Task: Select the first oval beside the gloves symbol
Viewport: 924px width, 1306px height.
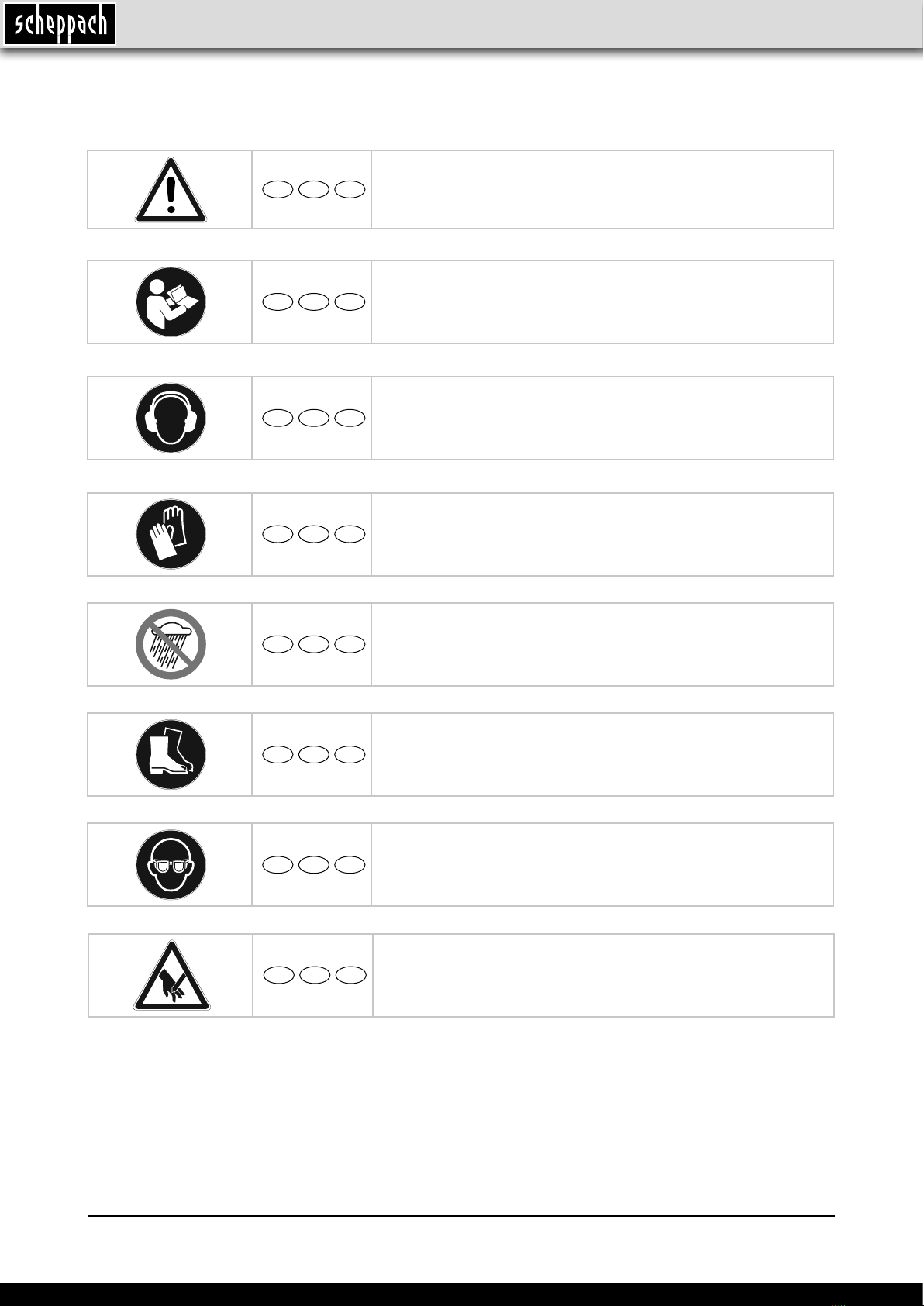Action: pos(278,534)
